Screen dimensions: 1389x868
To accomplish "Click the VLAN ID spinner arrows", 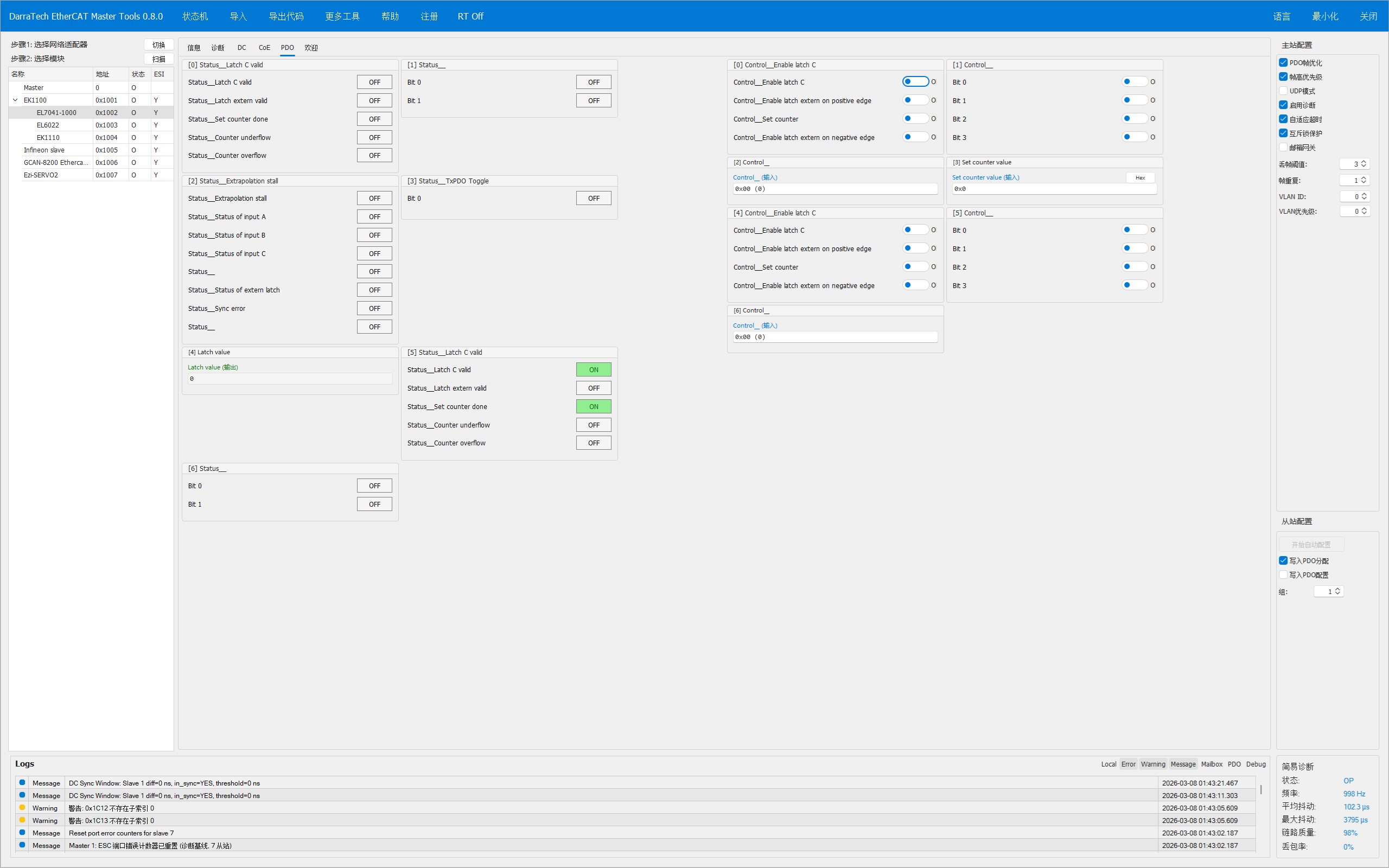I will 1363,196.
